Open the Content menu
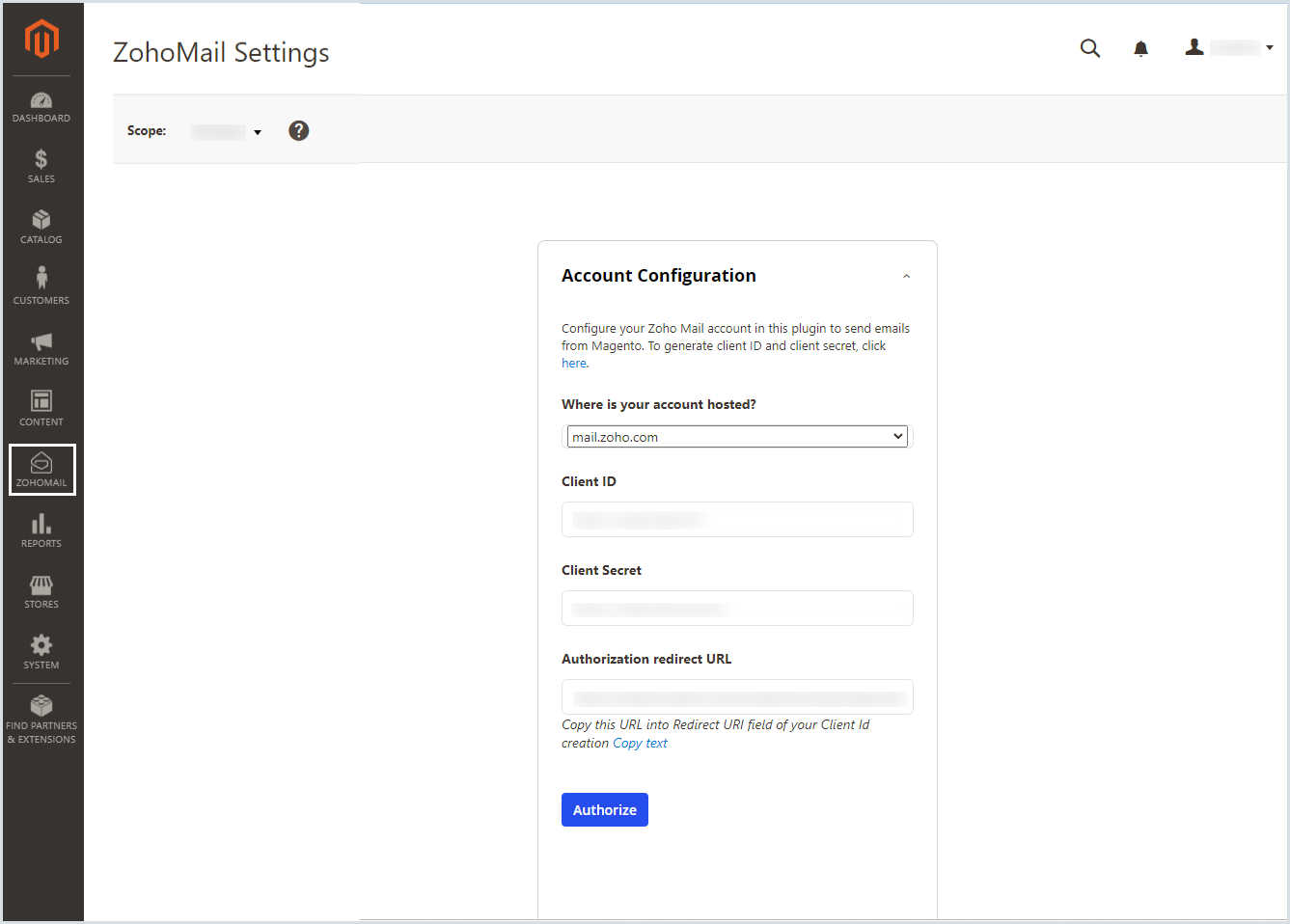1290x924 pixels. 41,409
